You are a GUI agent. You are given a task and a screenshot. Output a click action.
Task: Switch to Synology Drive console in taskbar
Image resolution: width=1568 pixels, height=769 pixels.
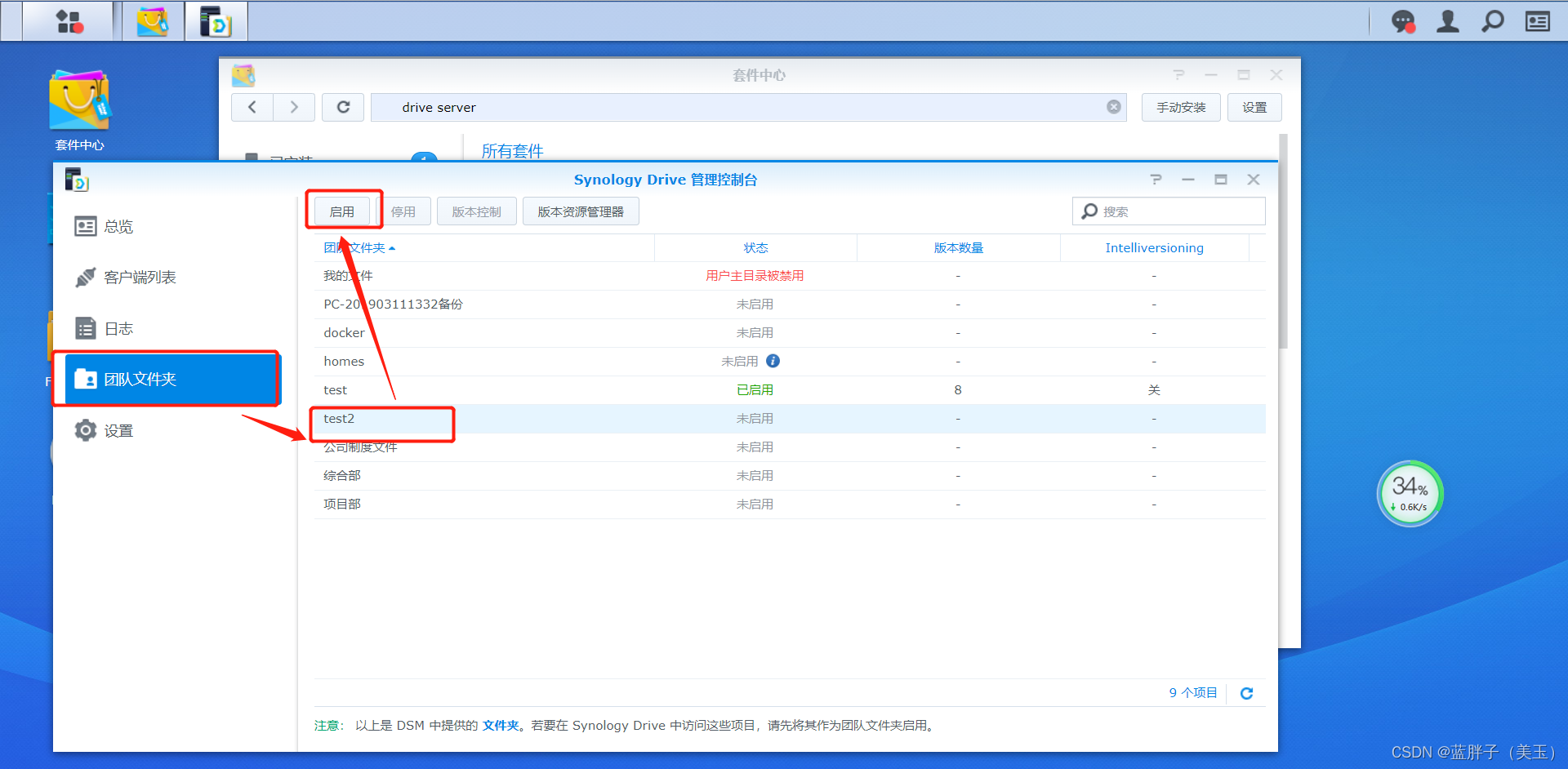point(216,21)
